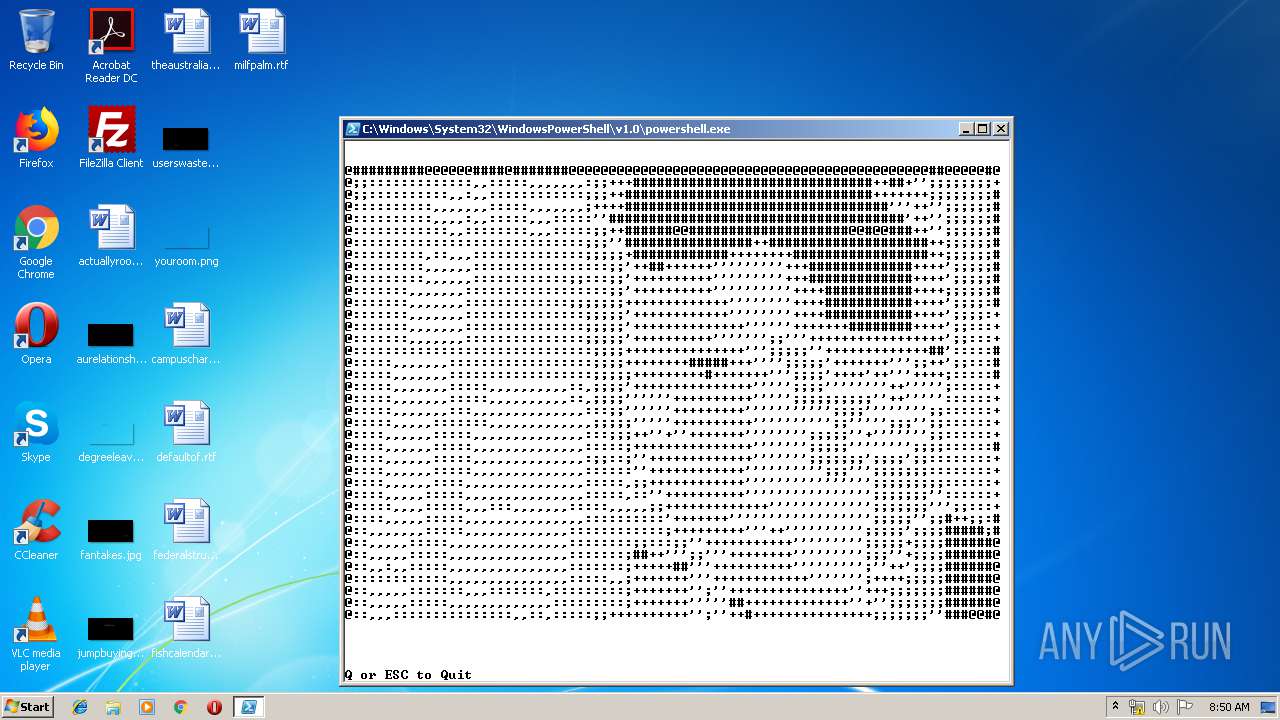Image resolution: width=1280 pixels, height=720 pixels.
Task: Click the "Q or ESC to Quit" text
Action: tap(408, 675)
